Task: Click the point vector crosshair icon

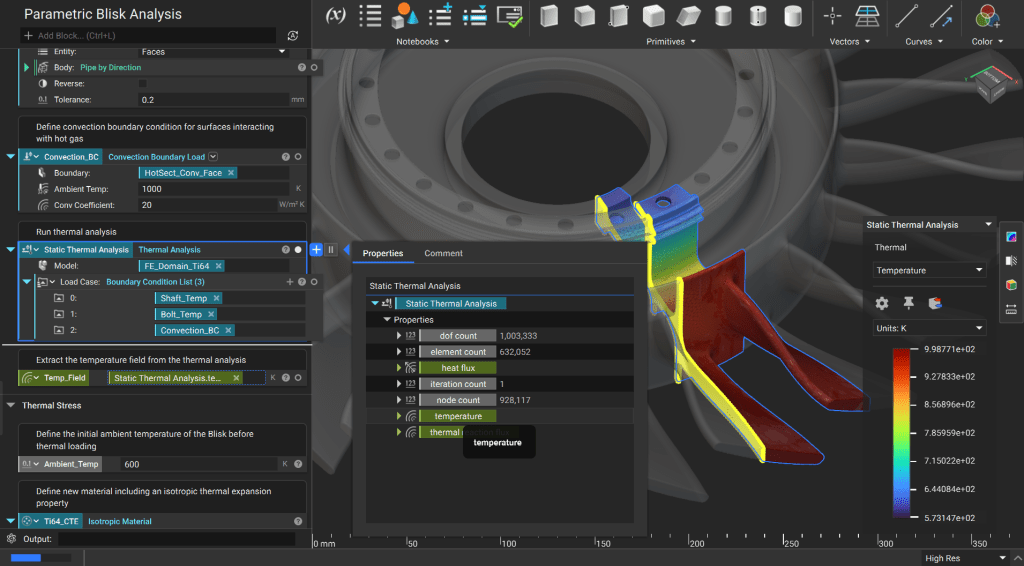Action: click(833, 16)
